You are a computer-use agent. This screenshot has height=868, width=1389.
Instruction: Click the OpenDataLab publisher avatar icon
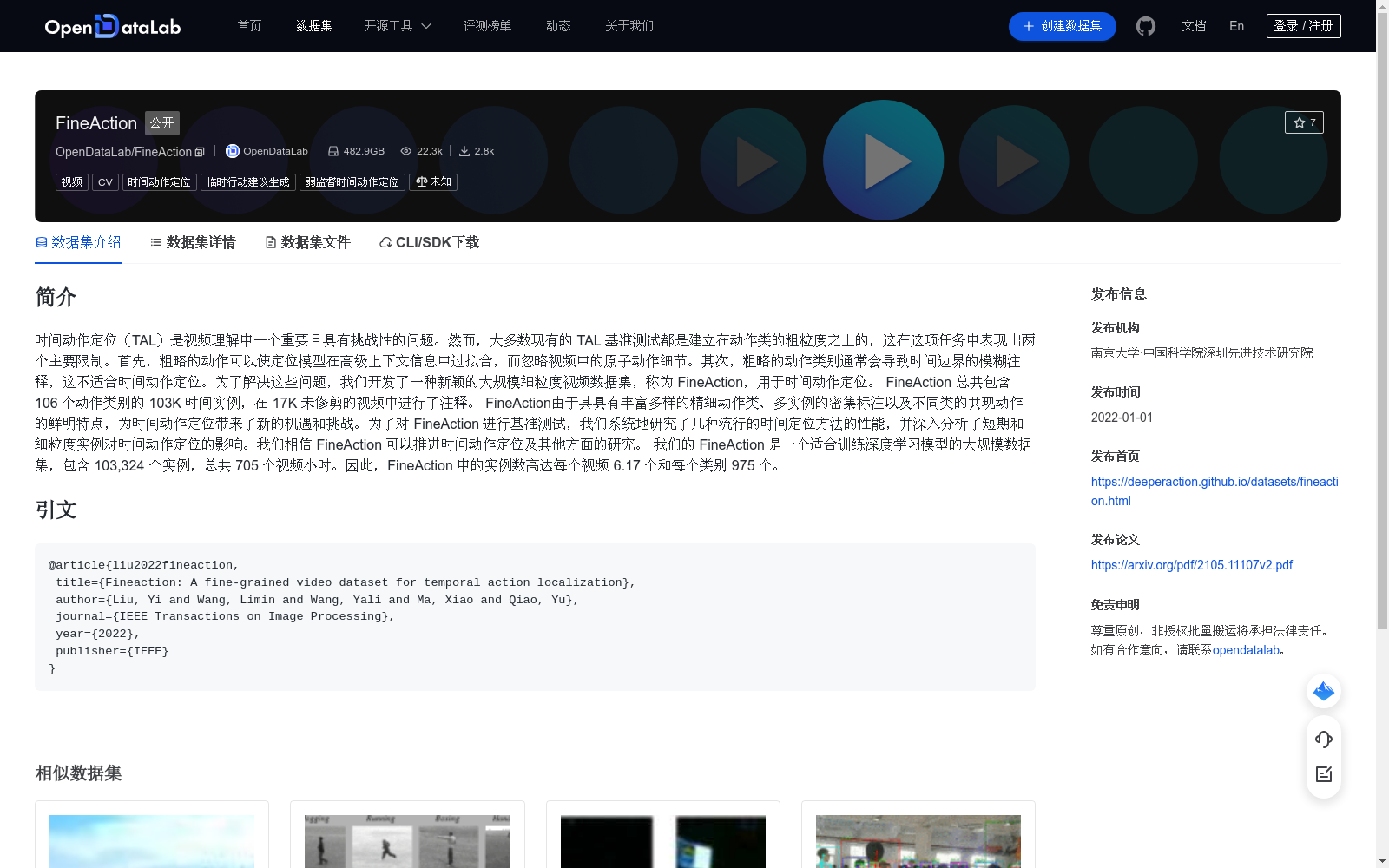233,151
